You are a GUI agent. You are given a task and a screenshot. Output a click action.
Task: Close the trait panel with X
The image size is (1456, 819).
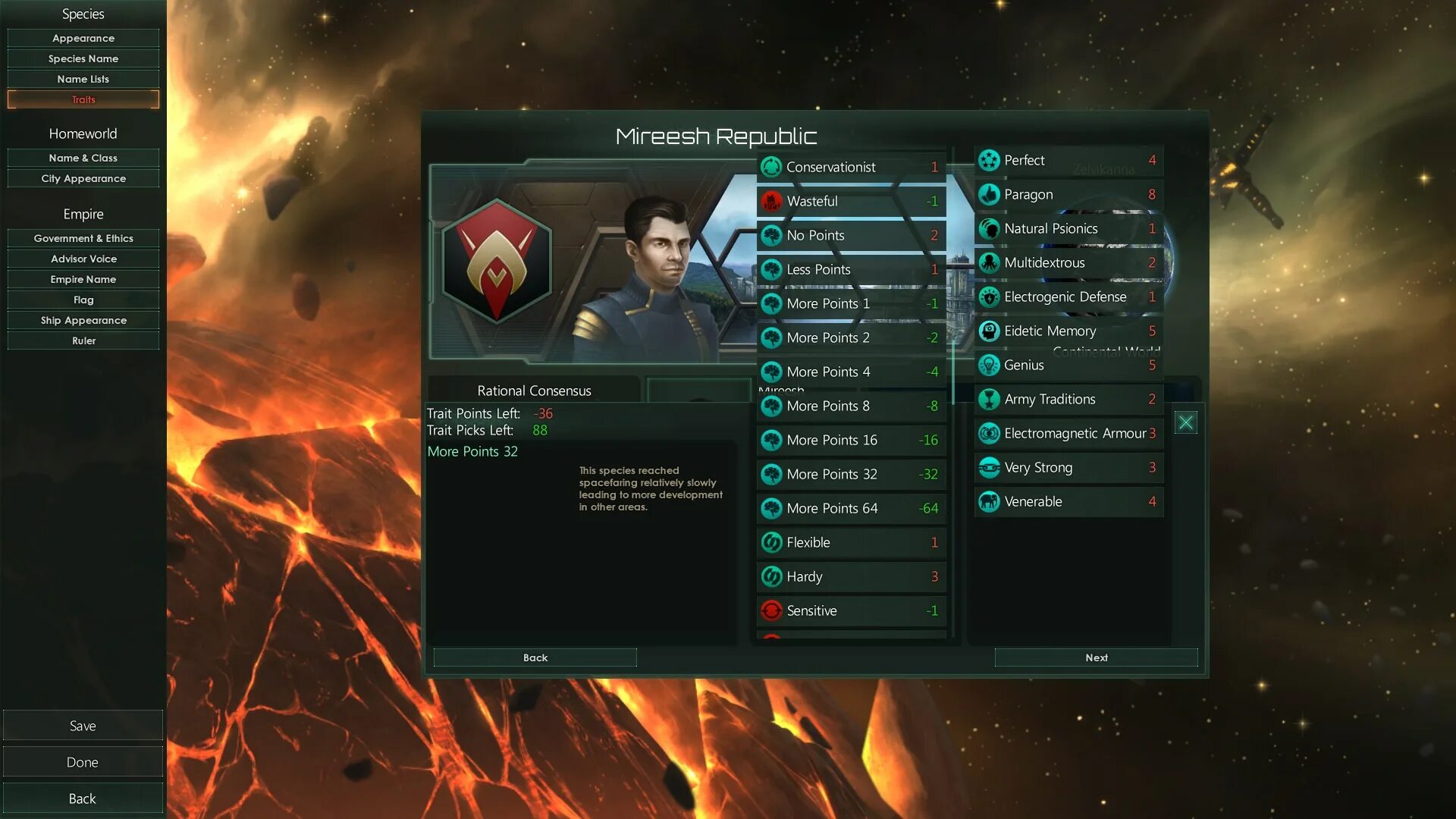pos(1186,422)
